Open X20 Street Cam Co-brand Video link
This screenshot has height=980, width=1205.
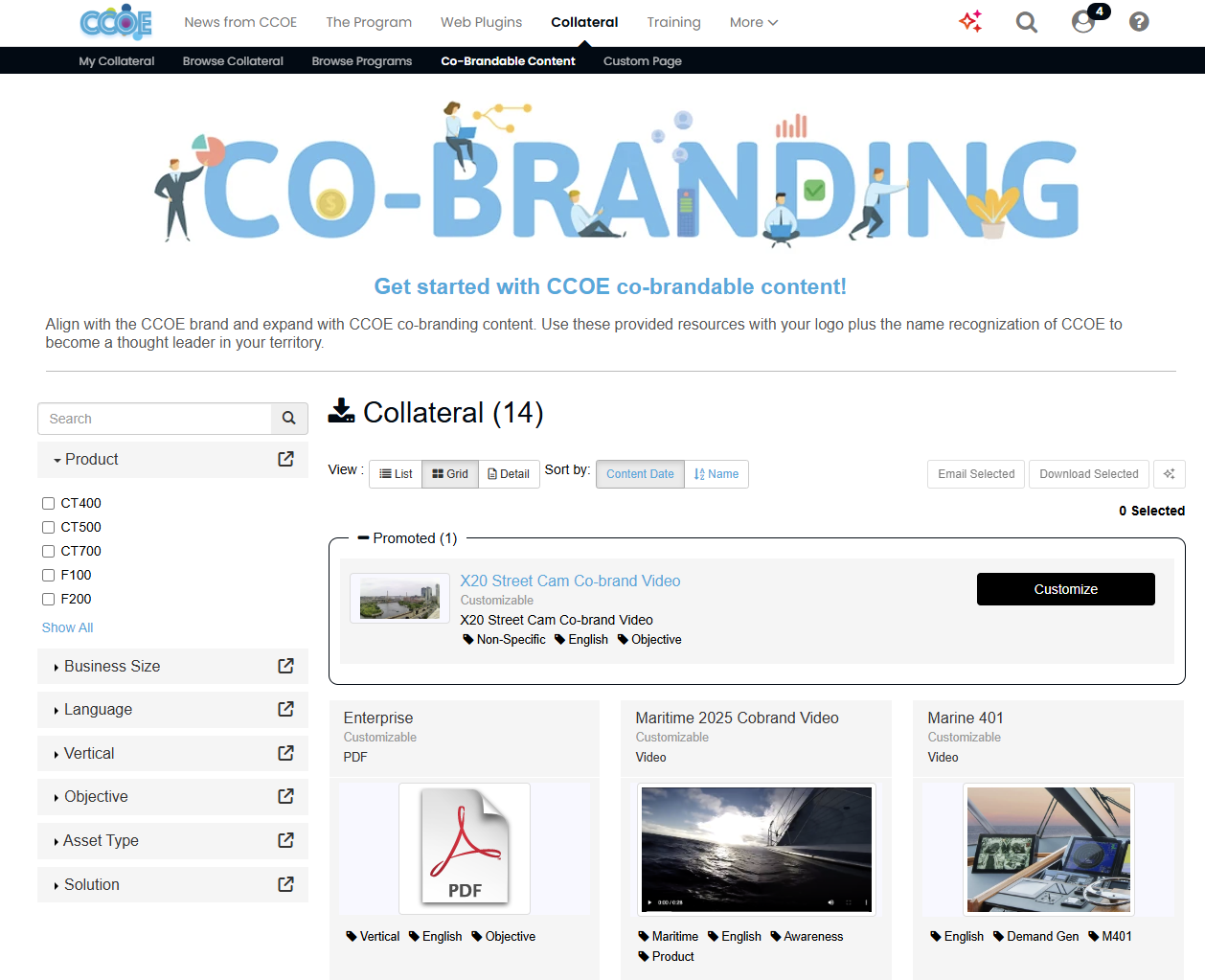click(570, 581)
